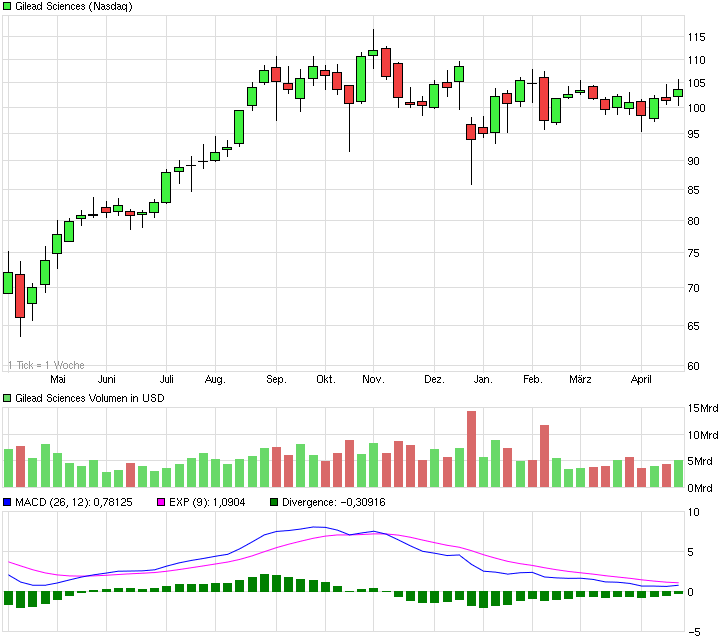Click the 'Mai' month label
The image size is (726, 640).
click(58, 379)
